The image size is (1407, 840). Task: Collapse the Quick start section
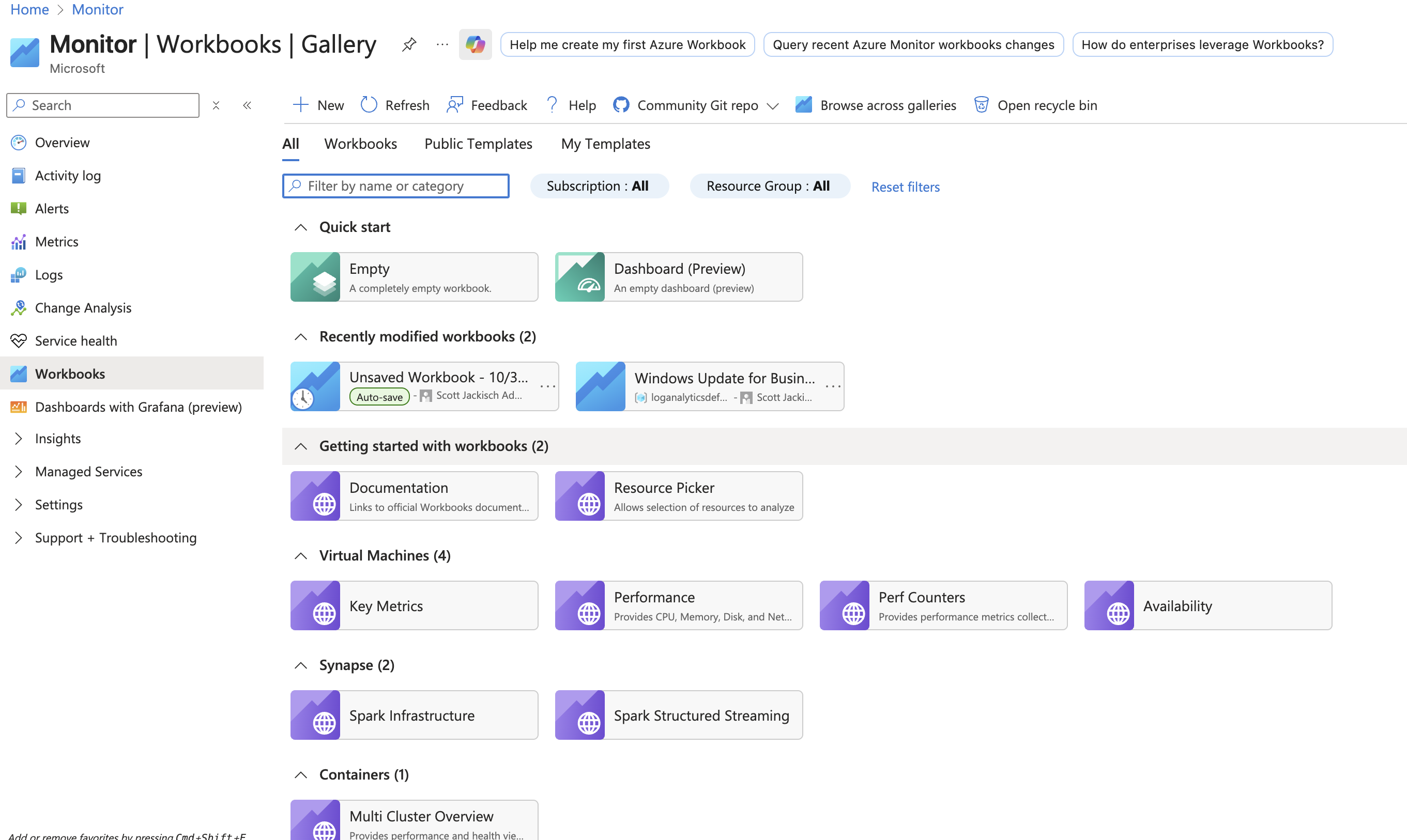[x=301, y=227]
